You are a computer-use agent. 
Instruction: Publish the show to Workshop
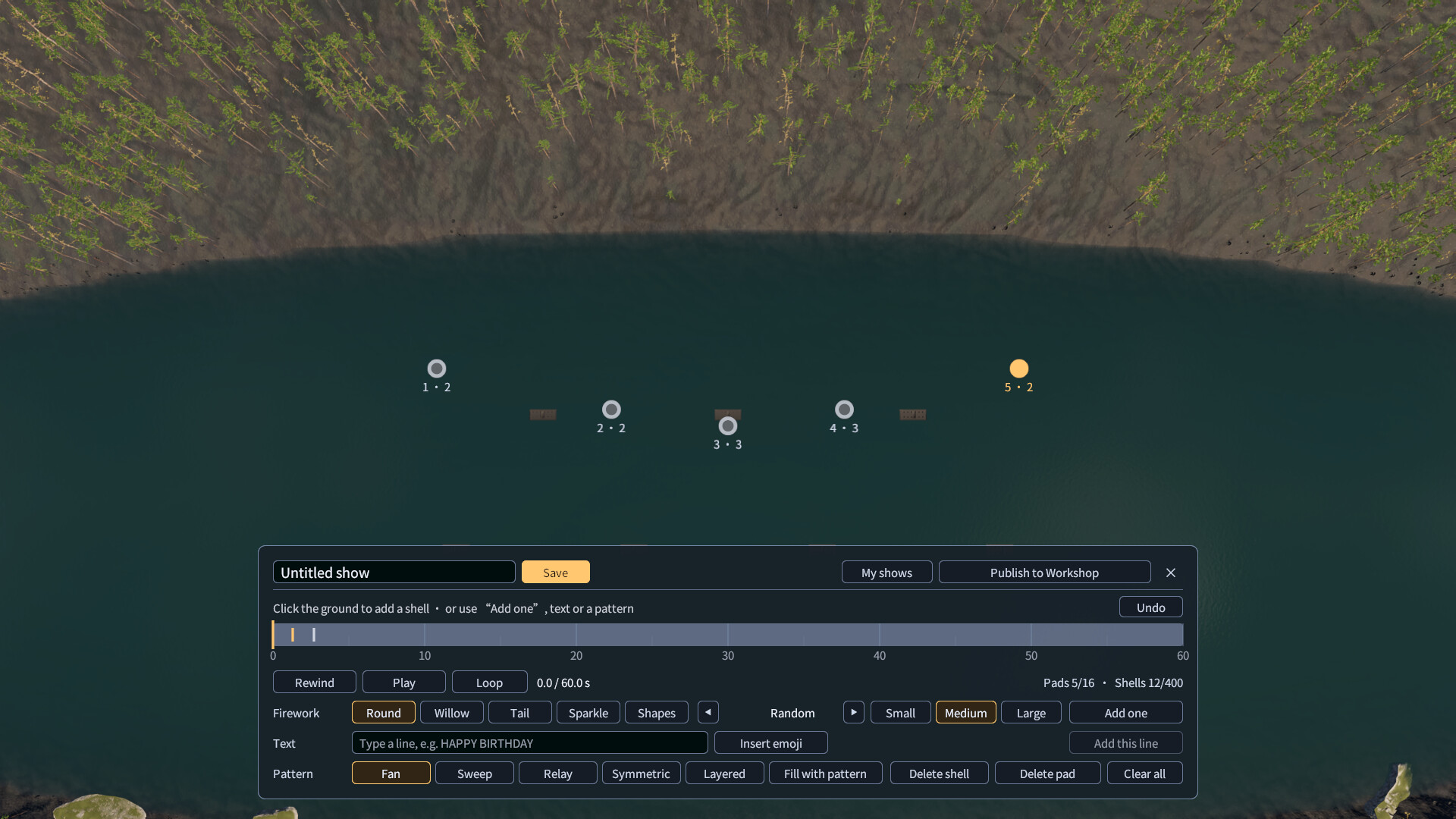tap(1045, 572)
